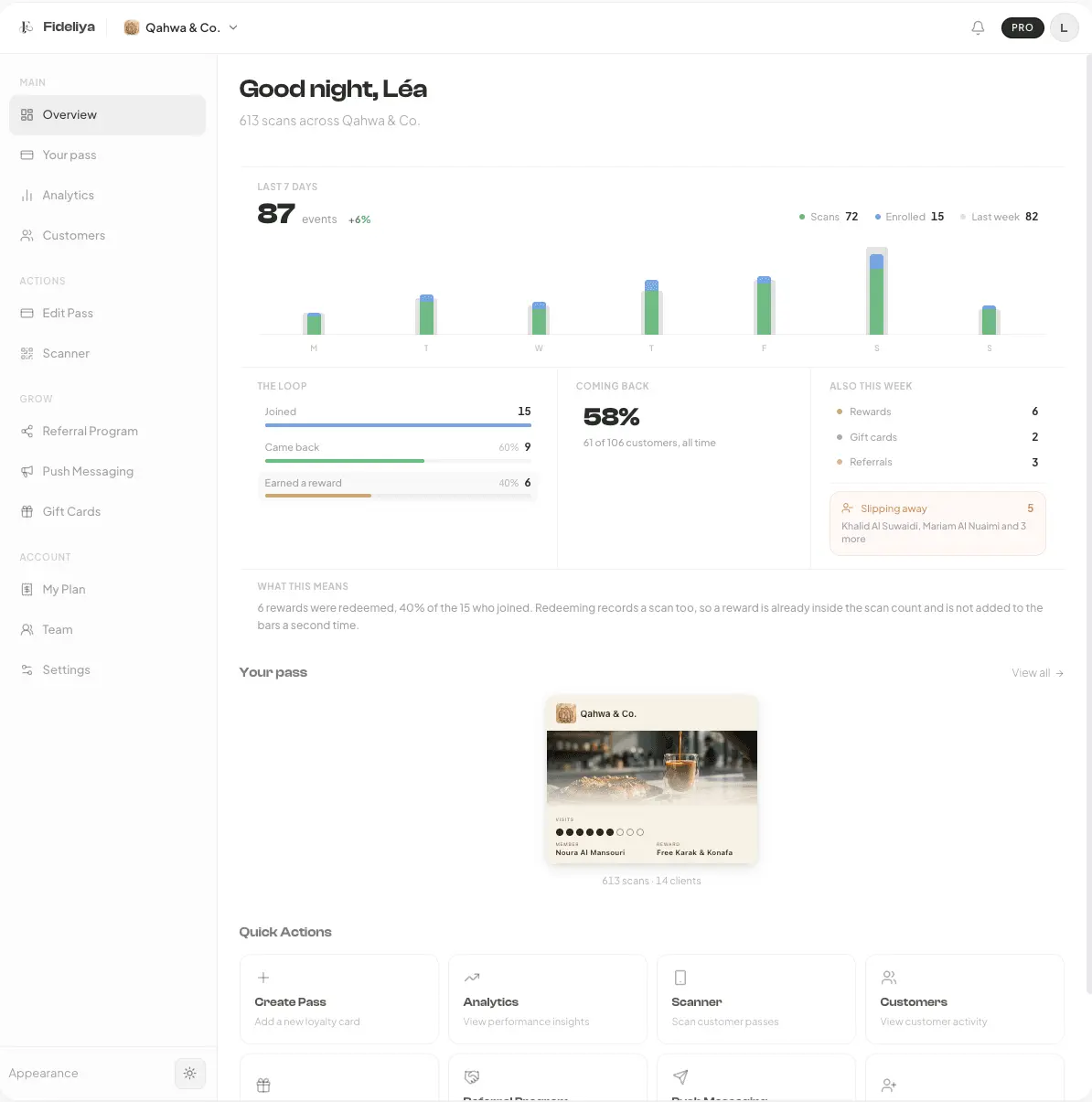Viewport: 1092px width, 1102px height.
Task: Expand the Qahwa & Co. business switcher
Action: pyautogui.click(x=181, y=27)
